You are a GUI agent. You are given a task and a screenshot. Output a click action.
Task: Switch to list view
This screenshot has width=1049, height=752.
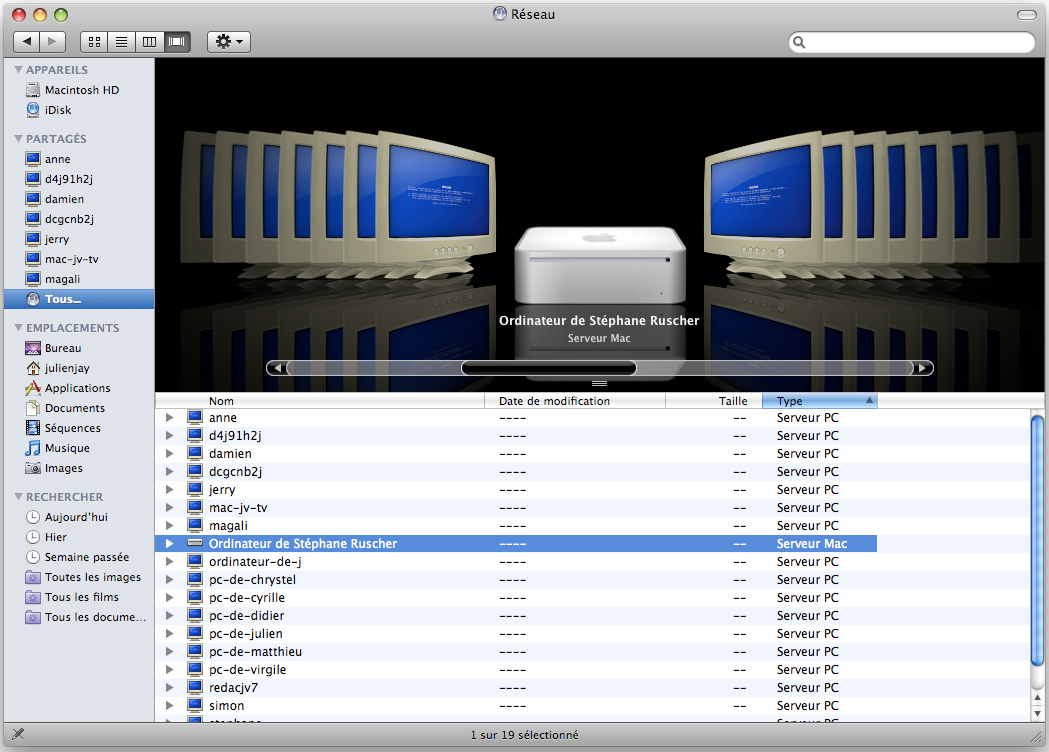[122, 41]
